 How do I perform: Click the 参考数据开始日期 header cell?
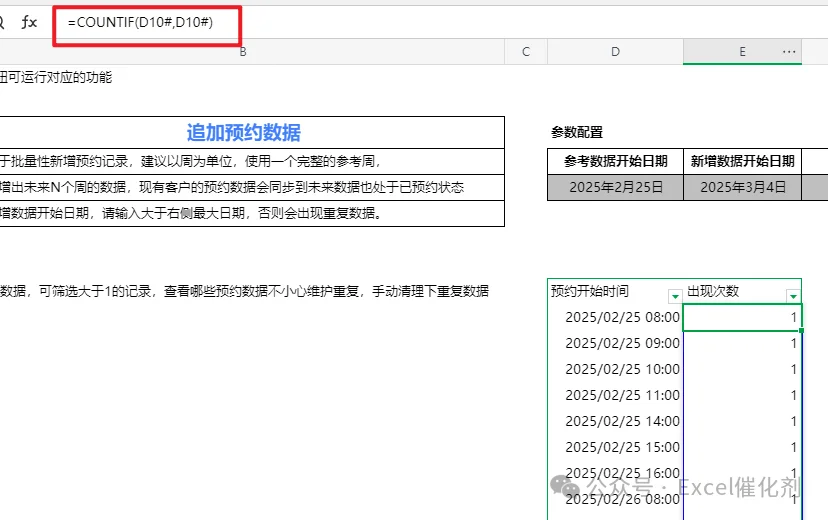click(616, 162)
